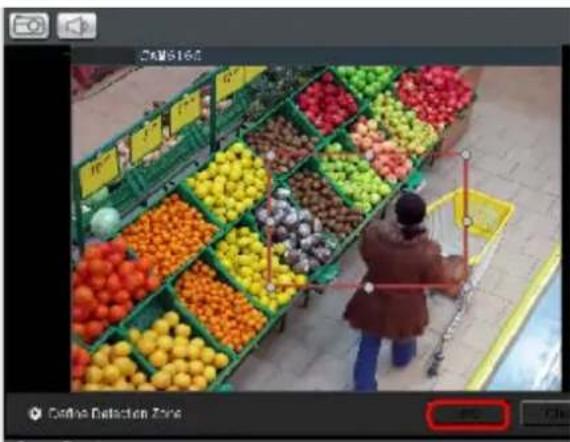Click the fully visible button in the bottom bar
Image resolution: width=570 pixels, height=442 pixels.
tap(469, 415)
